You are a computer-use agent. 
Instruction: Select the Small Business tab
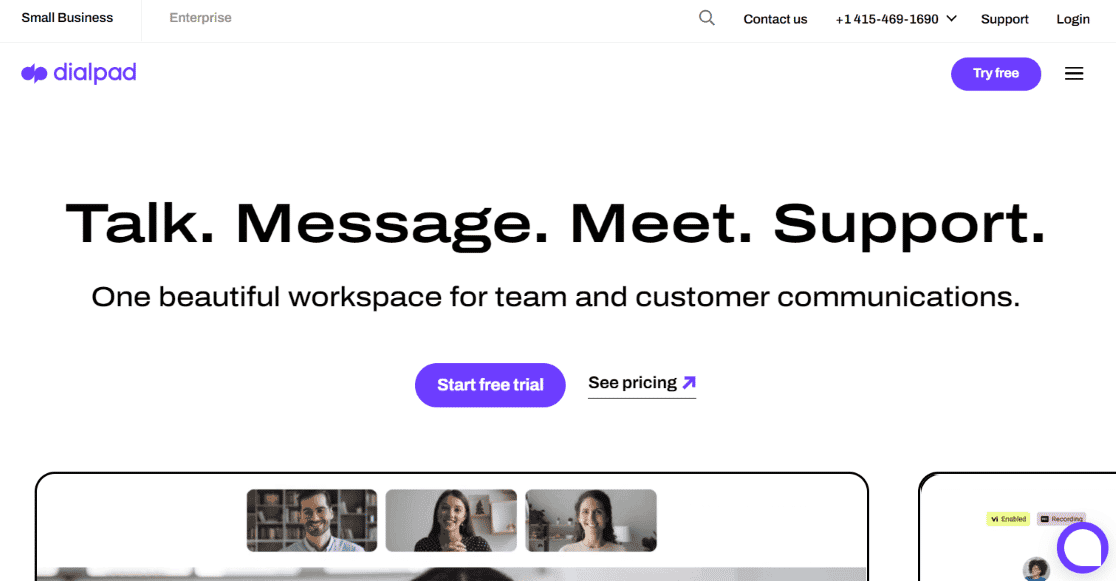pos(67,17)
